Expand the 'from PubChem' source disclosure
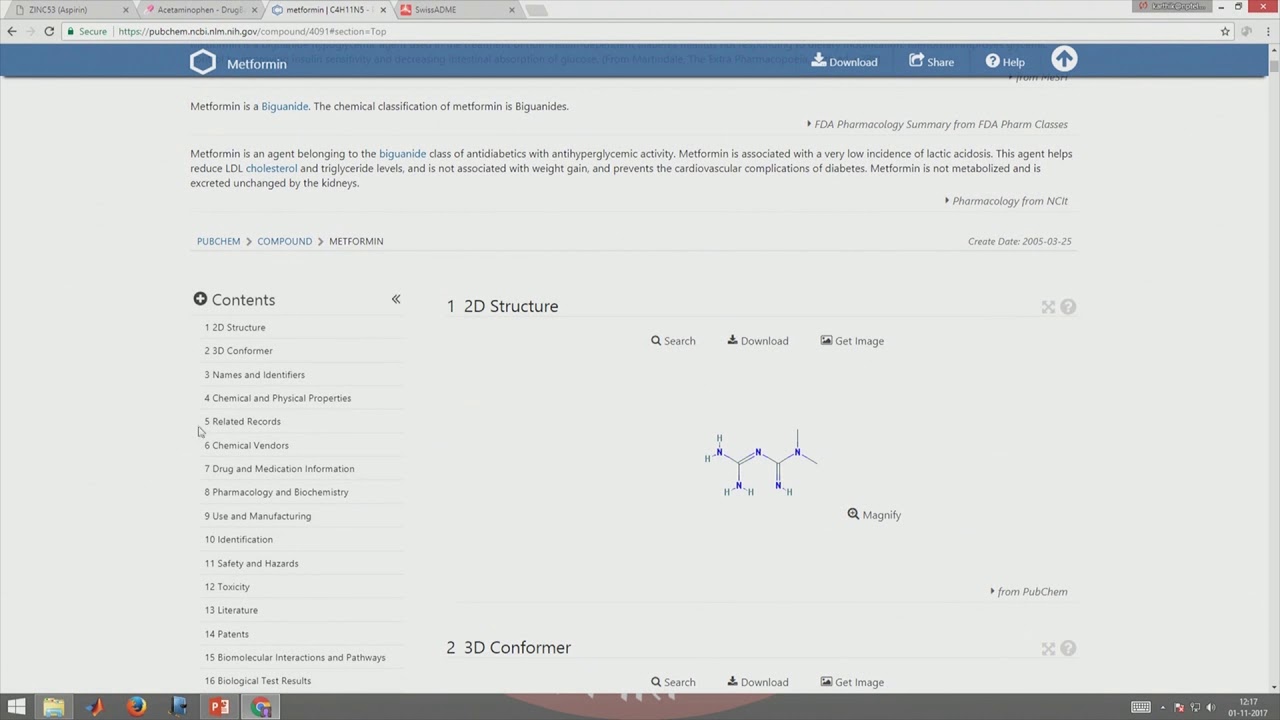The height and width of the screenshot is (720, 1280). click(1029, 592)
